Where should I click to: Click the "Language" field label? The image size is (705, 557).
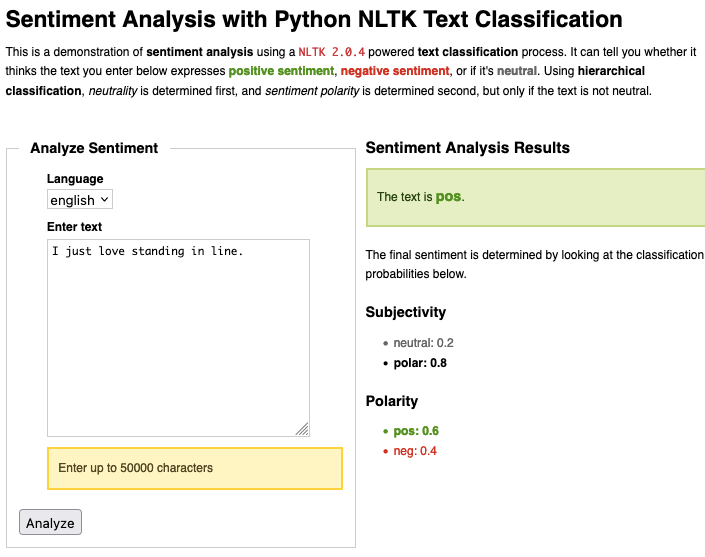[75, 179]
